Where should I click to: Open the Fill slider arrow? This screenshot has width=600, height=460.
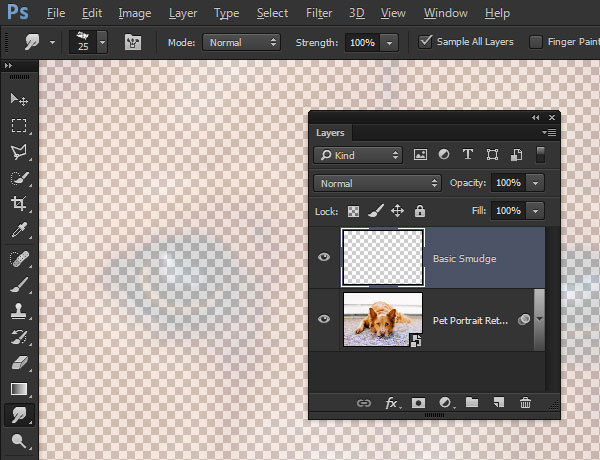[x=535, y=211]
